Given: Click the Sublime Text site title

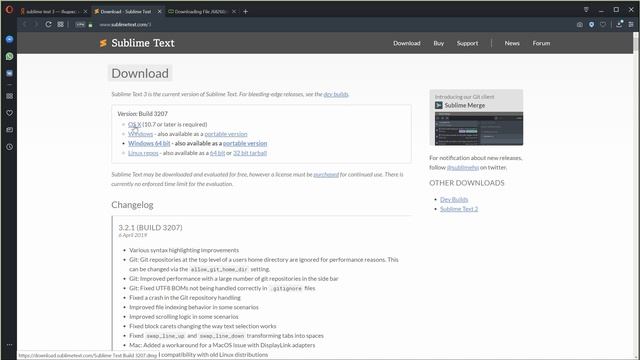Looking at the screenshot, I should 143,43.
